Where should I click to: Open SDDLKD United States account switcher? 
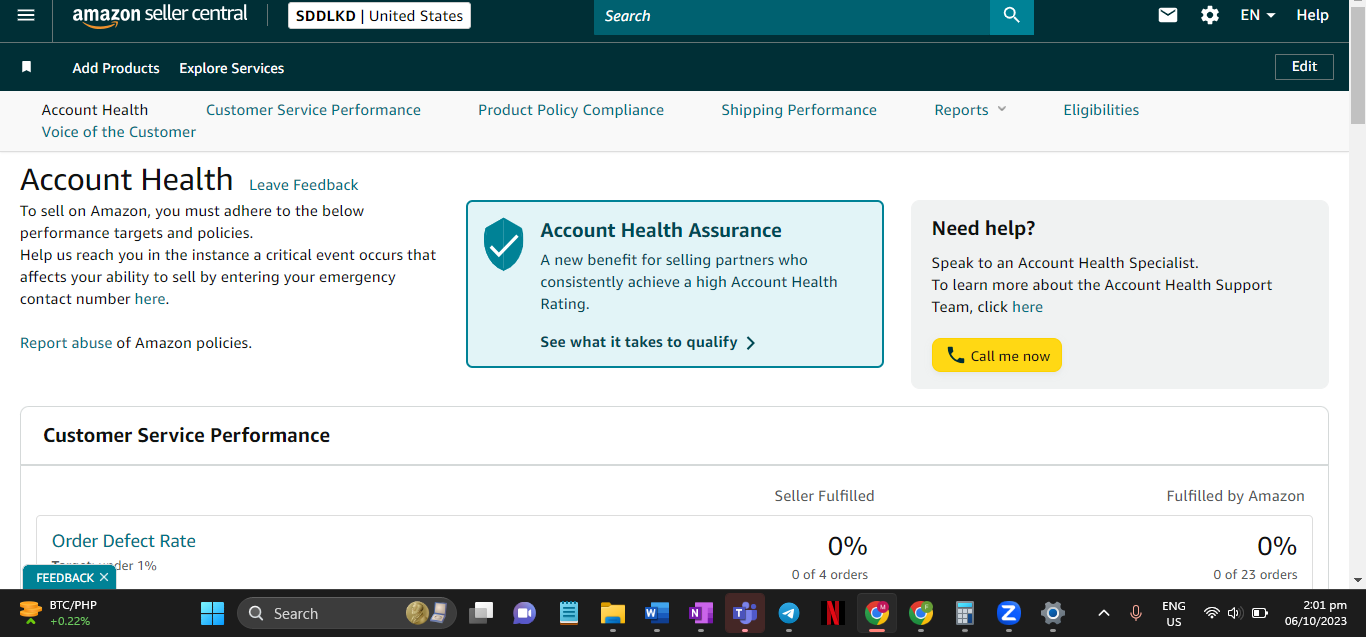[379, 15]
